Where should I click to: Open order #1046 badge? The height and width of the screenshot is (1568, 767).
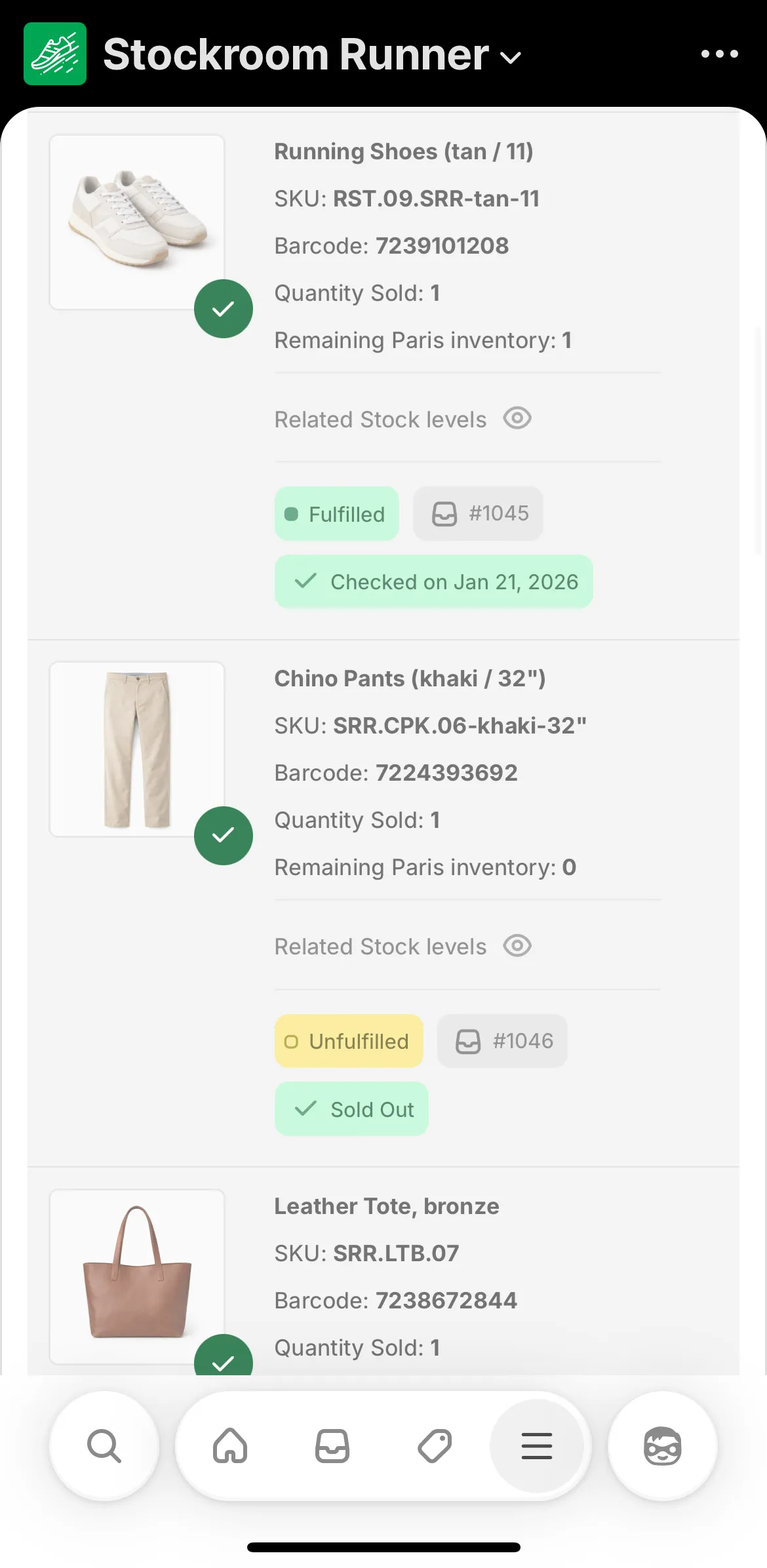point(502,1041)
